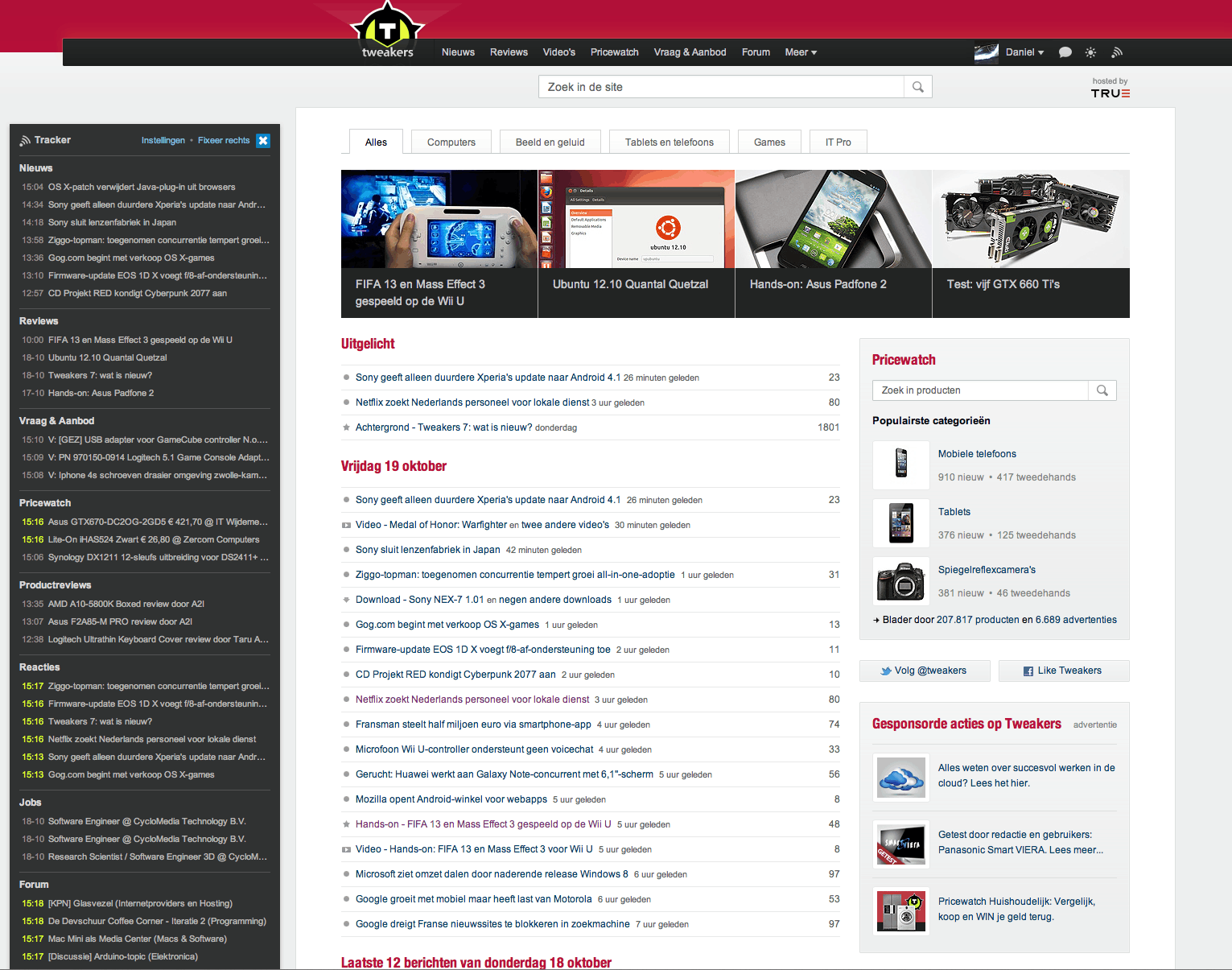Click the 1801 comment count for Tweakers 7

click(829, 427)
